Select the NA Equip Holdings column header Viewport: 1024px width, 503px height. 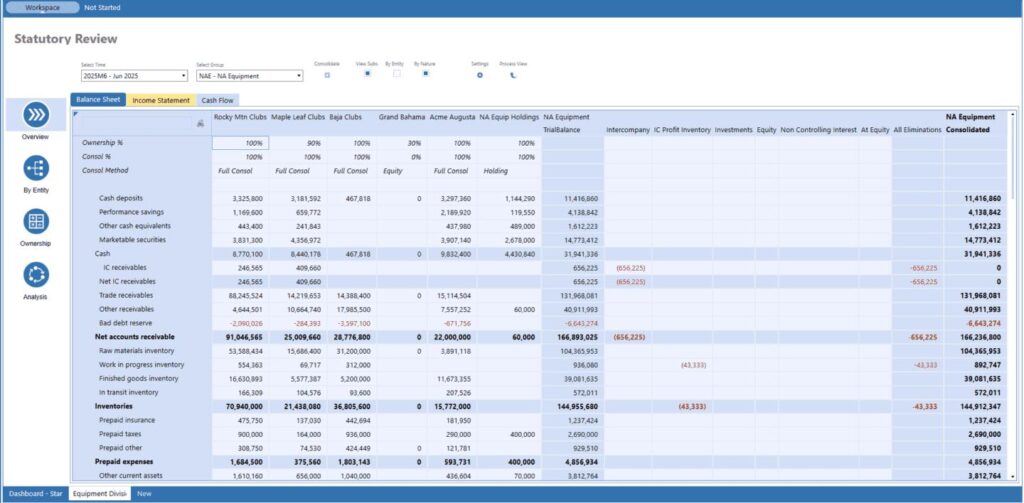[x=509, y=117]
